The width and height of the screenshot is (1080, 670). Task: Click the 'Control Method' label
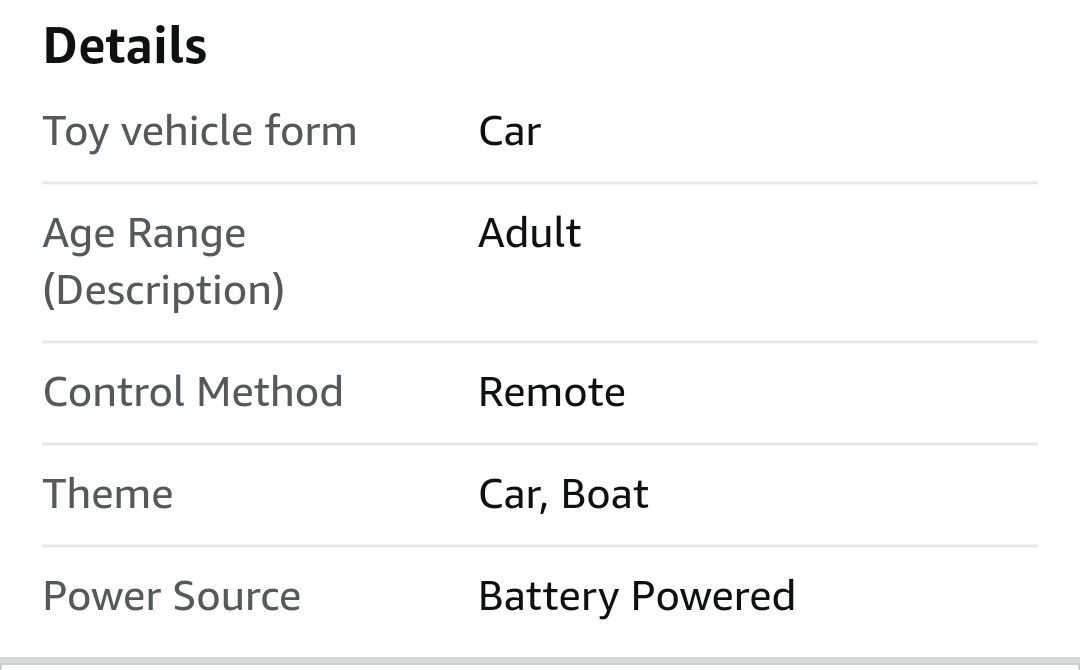point(193,391)
